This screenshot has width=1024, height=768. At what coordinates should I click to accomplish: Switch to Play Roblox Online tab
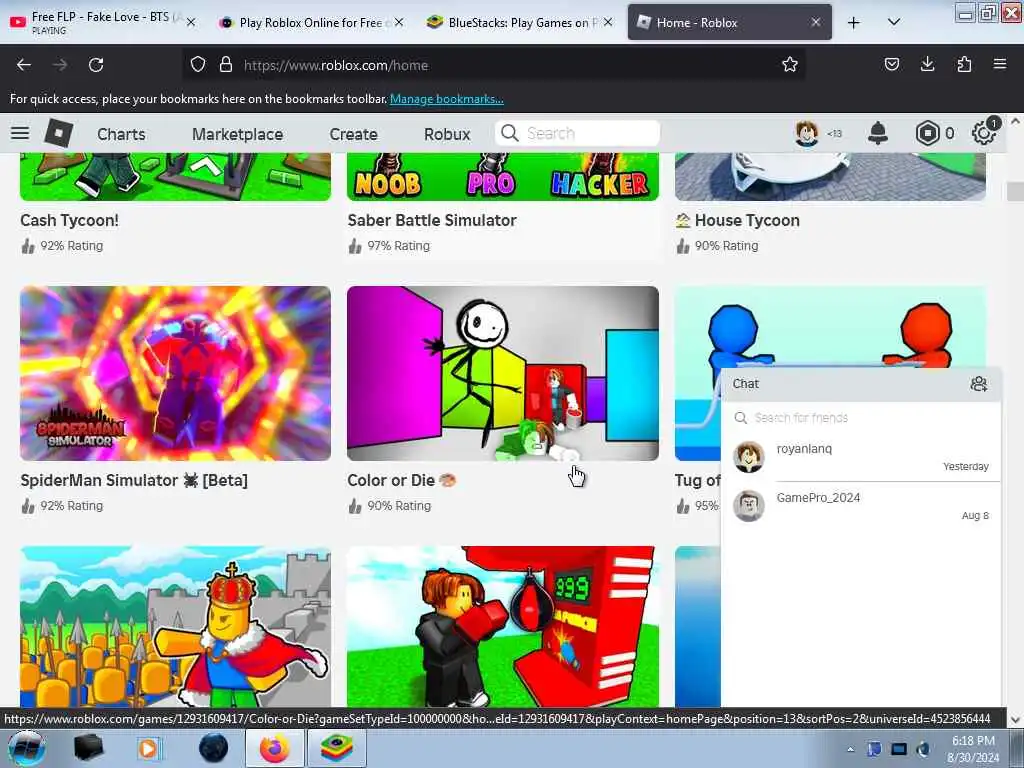pos(311,22)
